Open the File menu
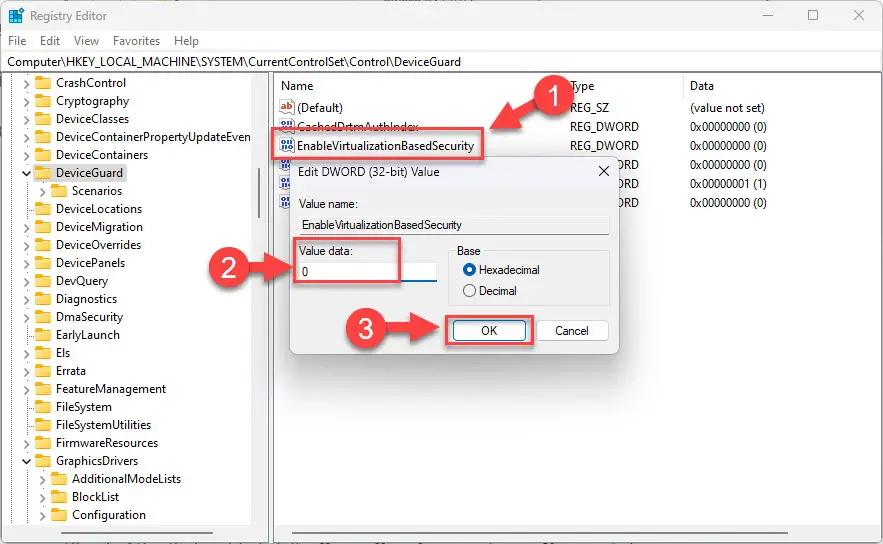This screenshot has height=544, width=883. pyautogui.click(x=17, y=41)
